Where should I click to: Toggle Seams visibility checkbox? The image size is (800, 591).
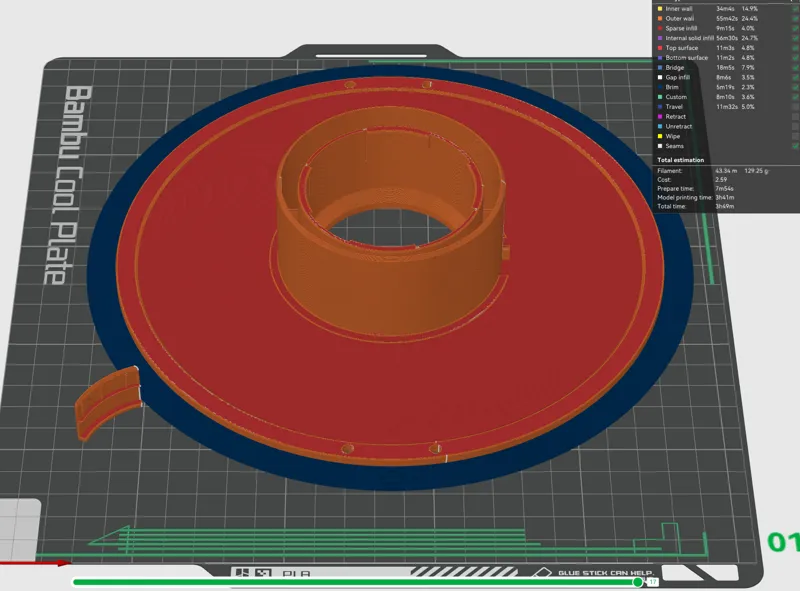coord(796,146)
